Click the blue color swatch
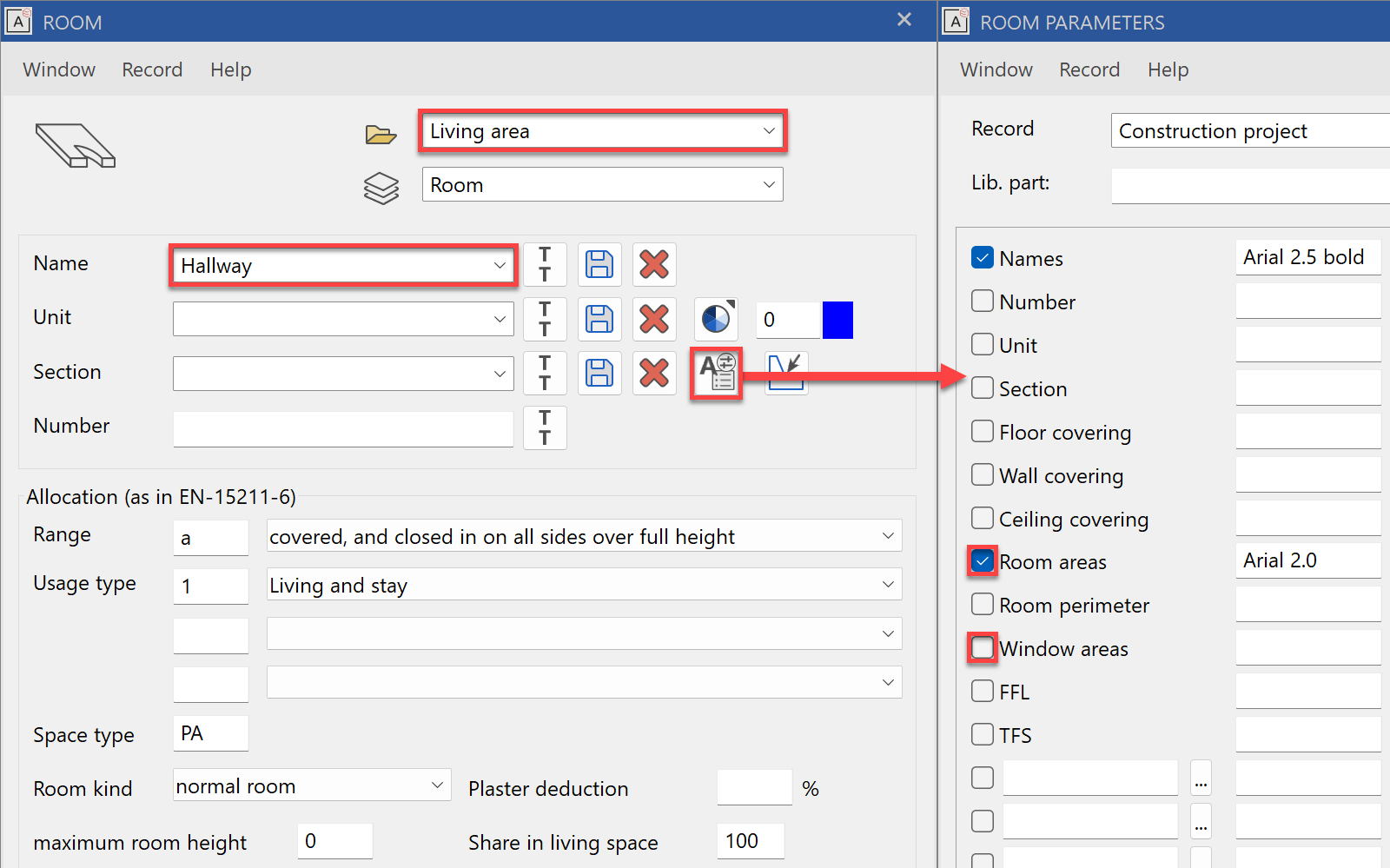 click(x=837, y=320)
